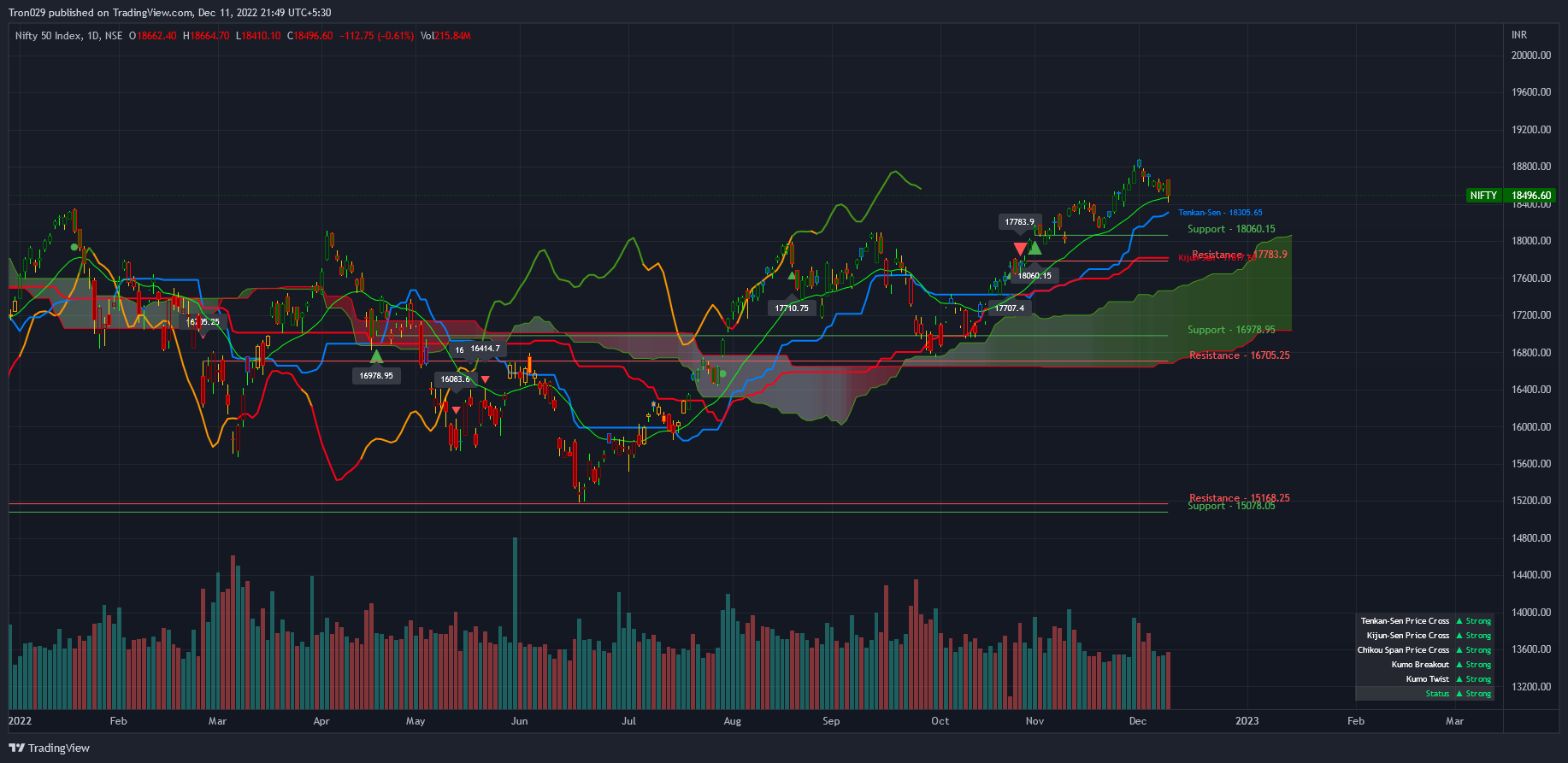Image resolution: width=1568 pixels, height=763 pixels.
Task: Click the 16083.6 price callout
Action: [x=455, y=379]
